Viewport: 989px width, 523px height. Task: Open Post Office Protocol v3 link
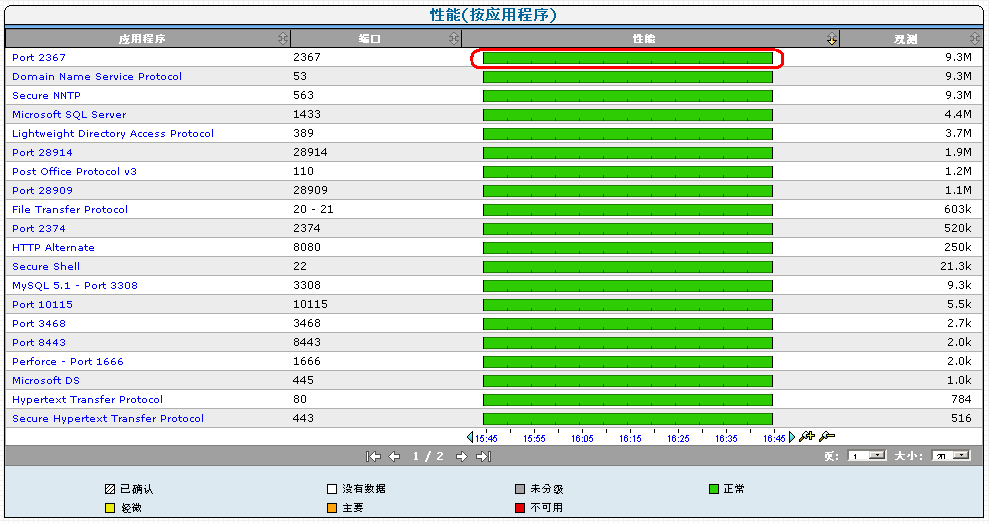pos(74,171)
